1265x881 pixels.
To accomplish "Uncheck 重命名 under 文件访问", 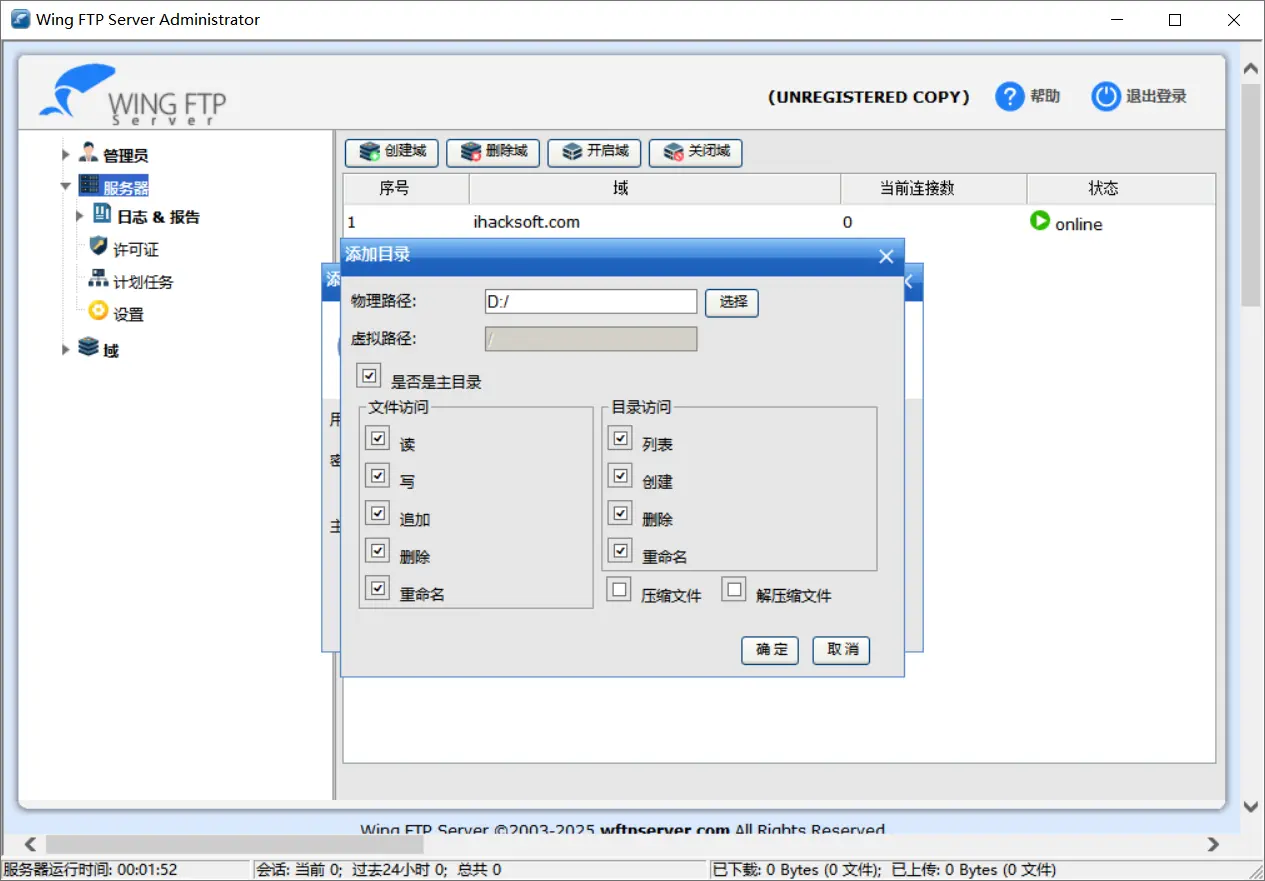I will [x=377, y=589].
